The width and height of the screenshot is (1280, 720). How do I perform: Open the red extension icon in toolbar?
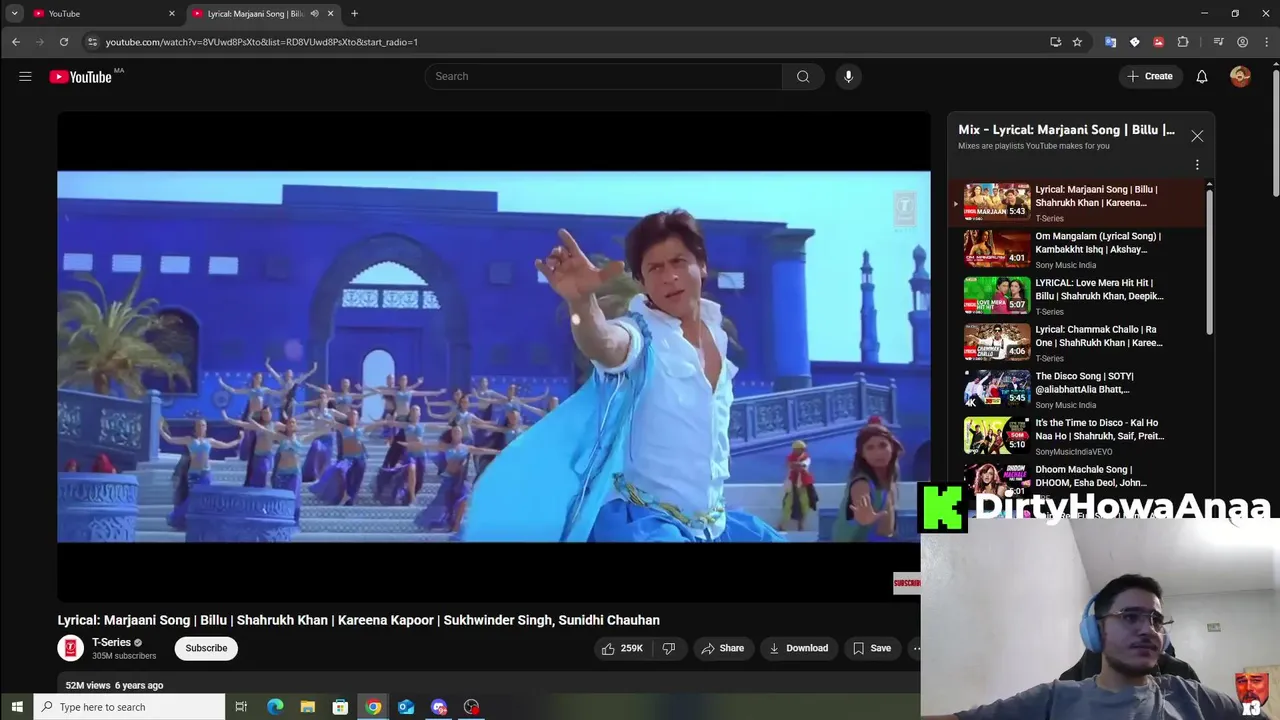point(1158,42)
